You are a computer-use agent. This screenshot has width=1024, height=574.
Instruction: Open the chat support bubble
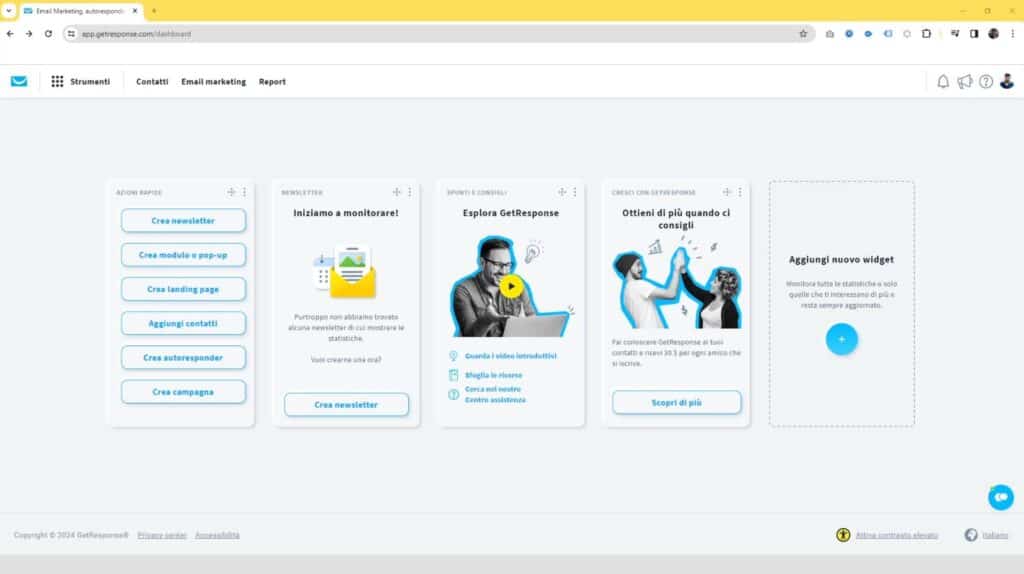[1000, 497]
